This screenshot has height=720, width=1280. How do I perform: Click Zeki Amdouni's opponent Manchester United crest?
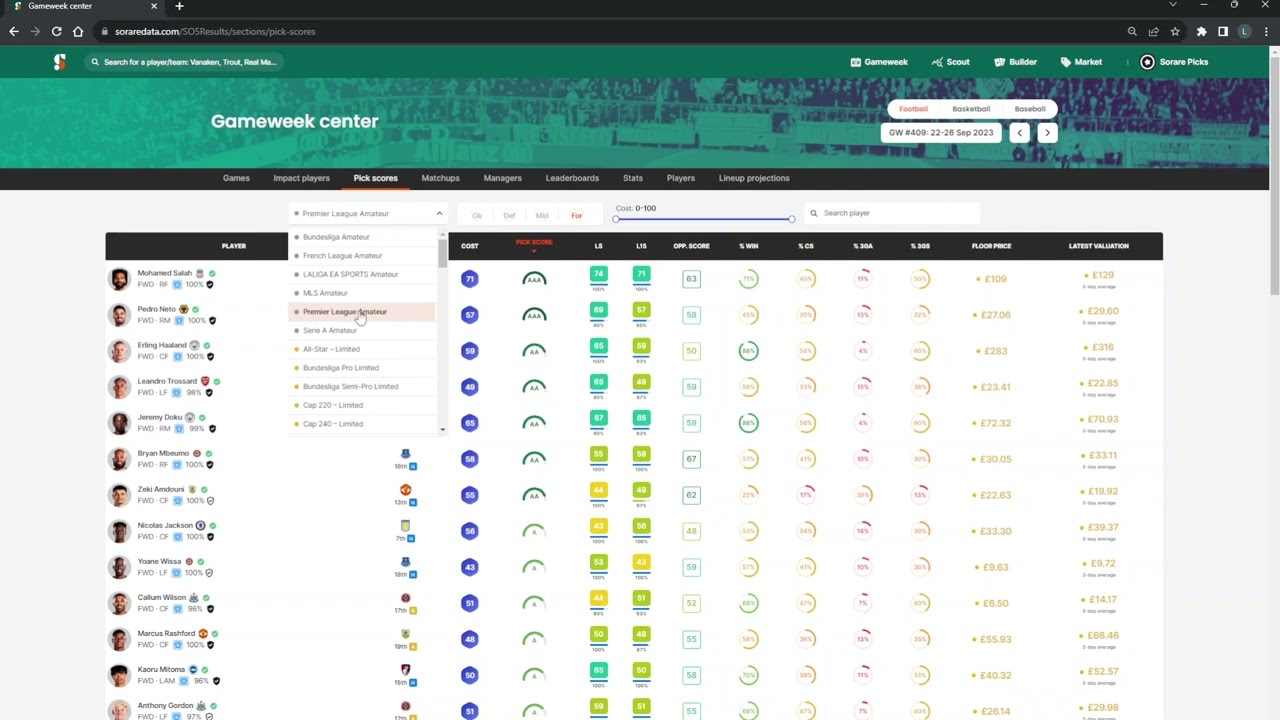point(405,490)
